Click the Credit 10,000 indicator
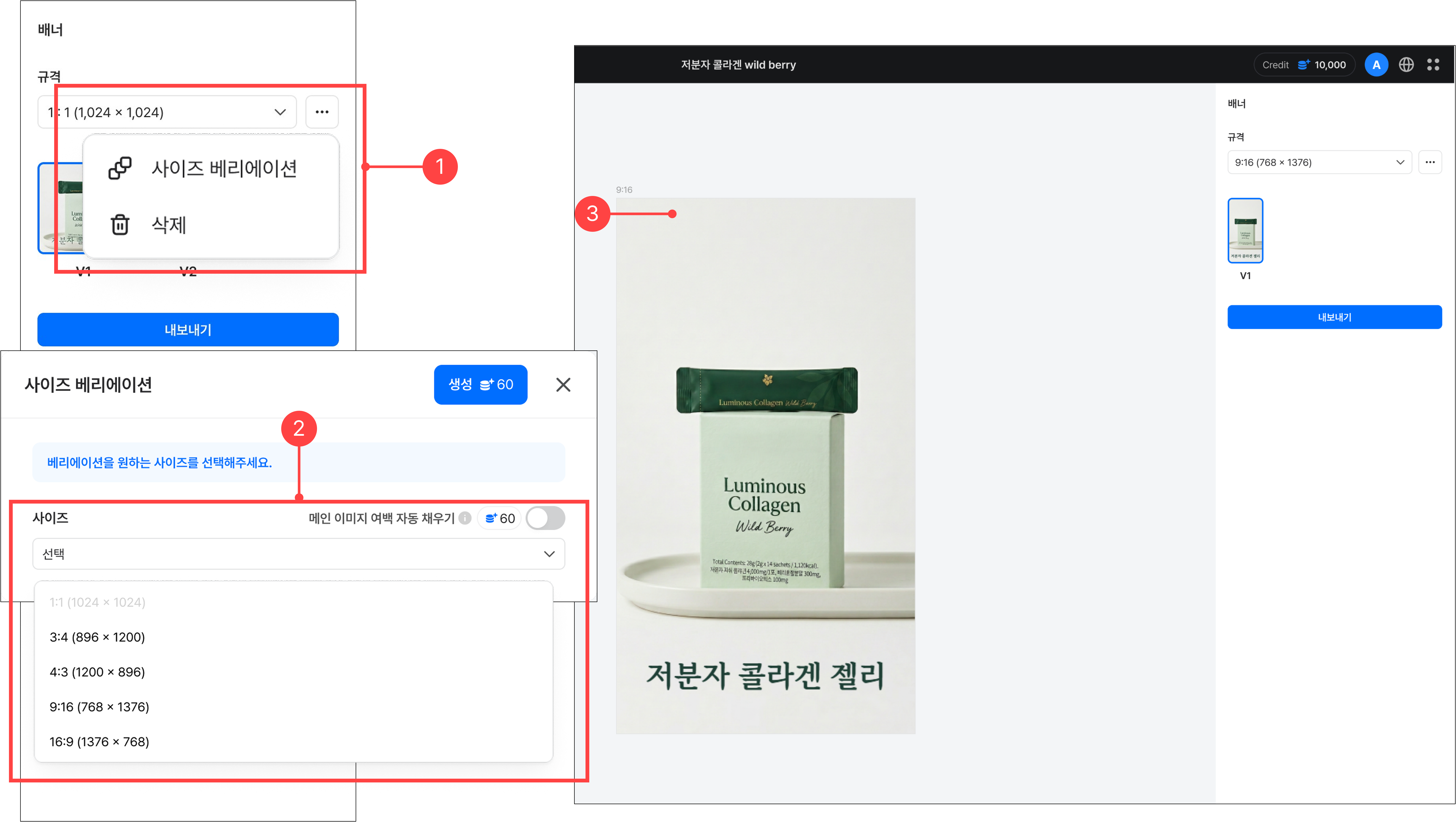 point(1305,65)
